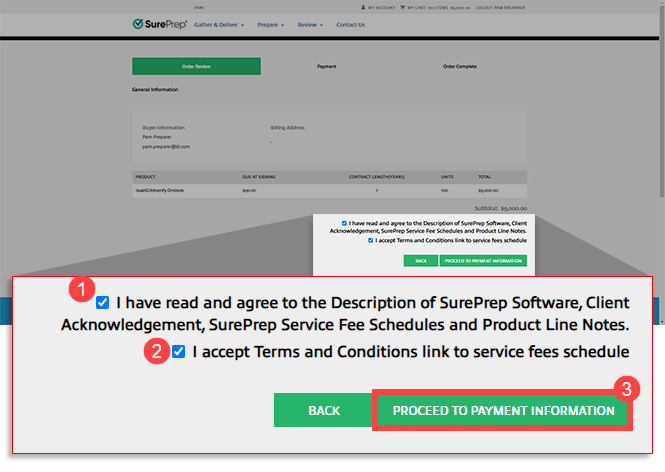
Task: Click the UNITS column header
Action: (x=447, y=177)
